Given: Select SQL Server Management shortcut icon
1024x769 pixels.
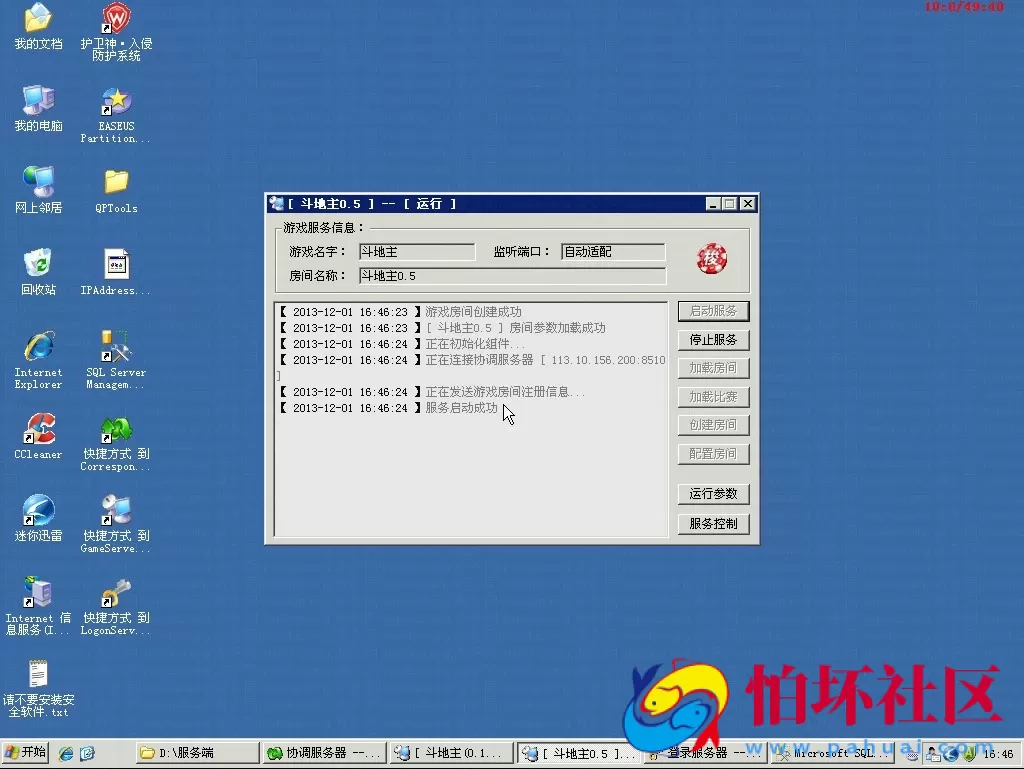Looking at the screenshot, I should (x=116, y=348).
